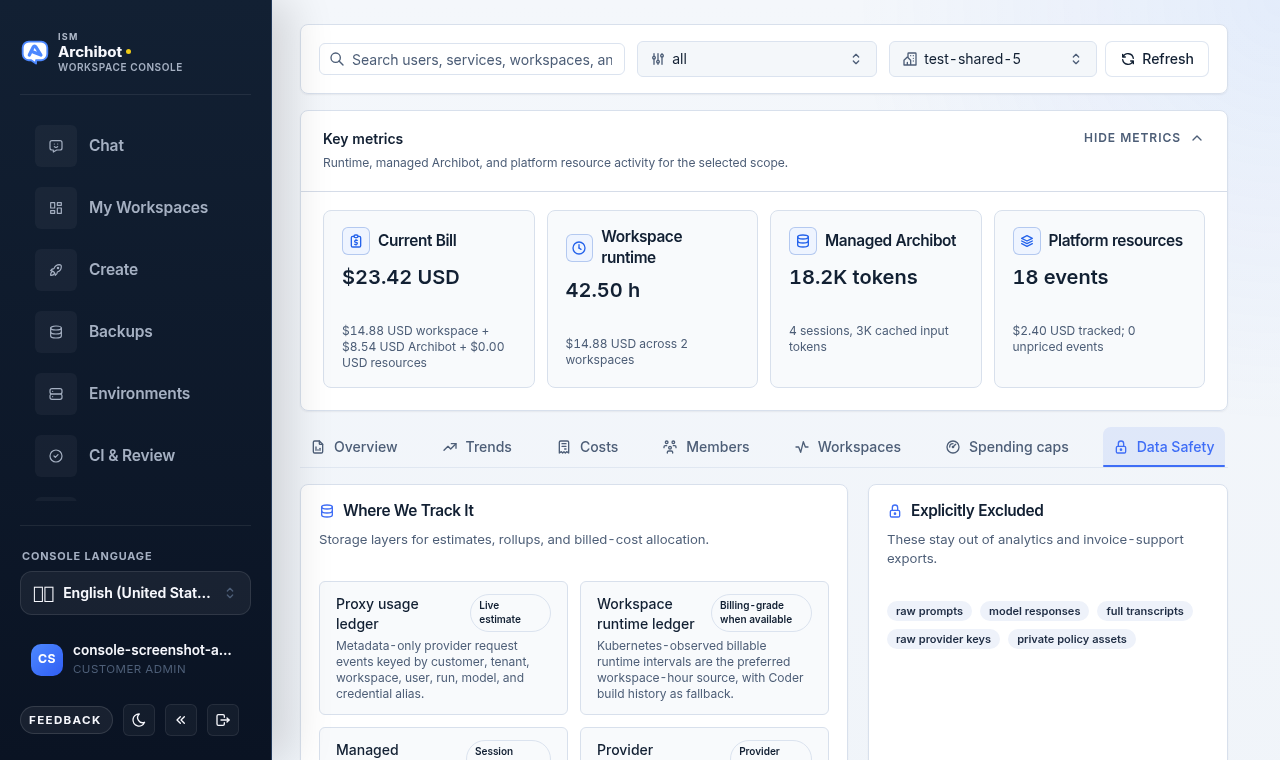Open Chat from the sidebar

click(135, 146)
